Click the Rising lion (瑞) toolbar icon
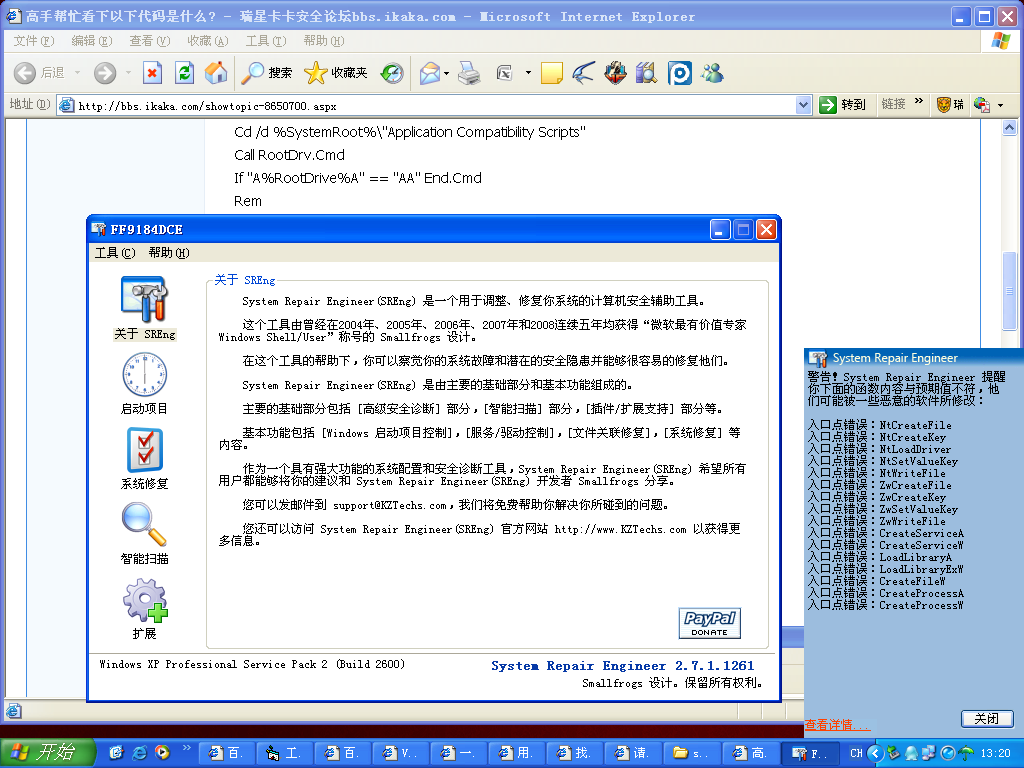The width and height of the screenshot is (1024, 768). pos(950,104)
